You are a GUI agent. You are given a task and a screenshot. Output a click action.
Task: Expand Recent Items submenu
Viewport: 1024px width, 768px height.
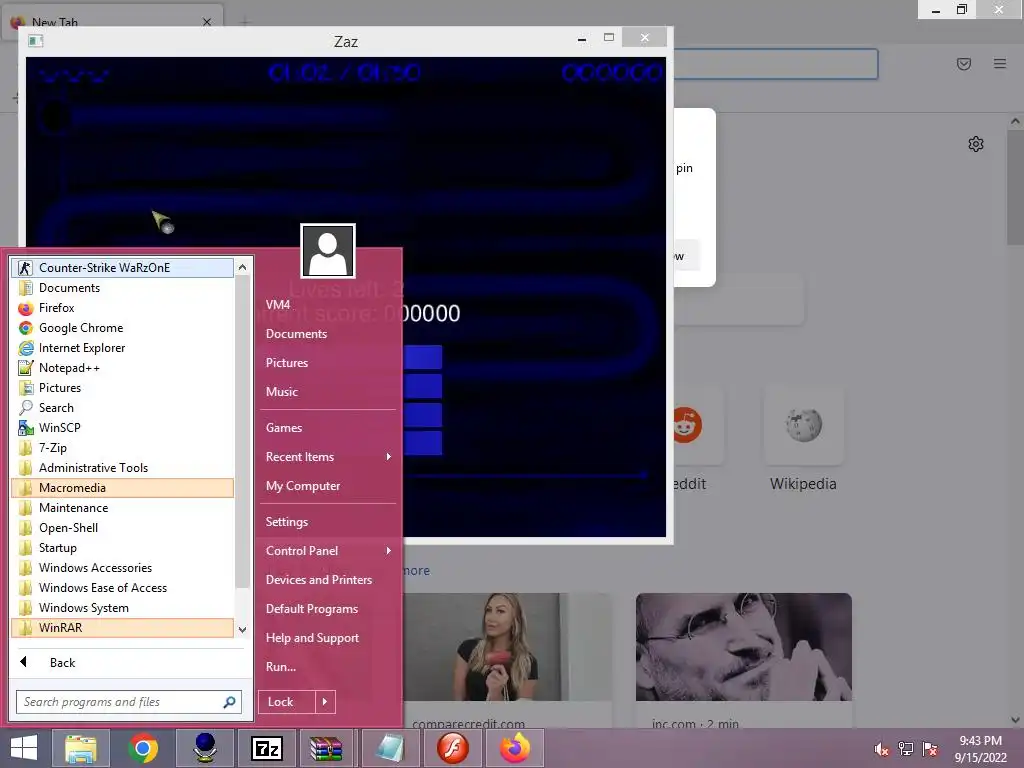(x=328, y=456)
